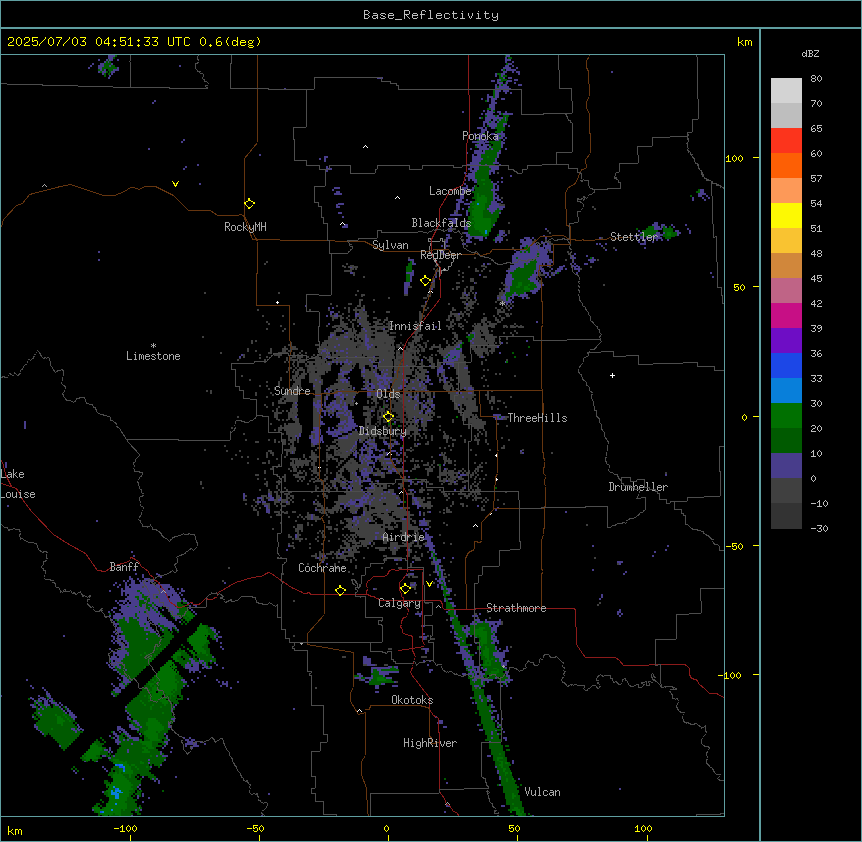Click the Olds city label
Viewport: 862px width, 842px height.
pos(388,394)
